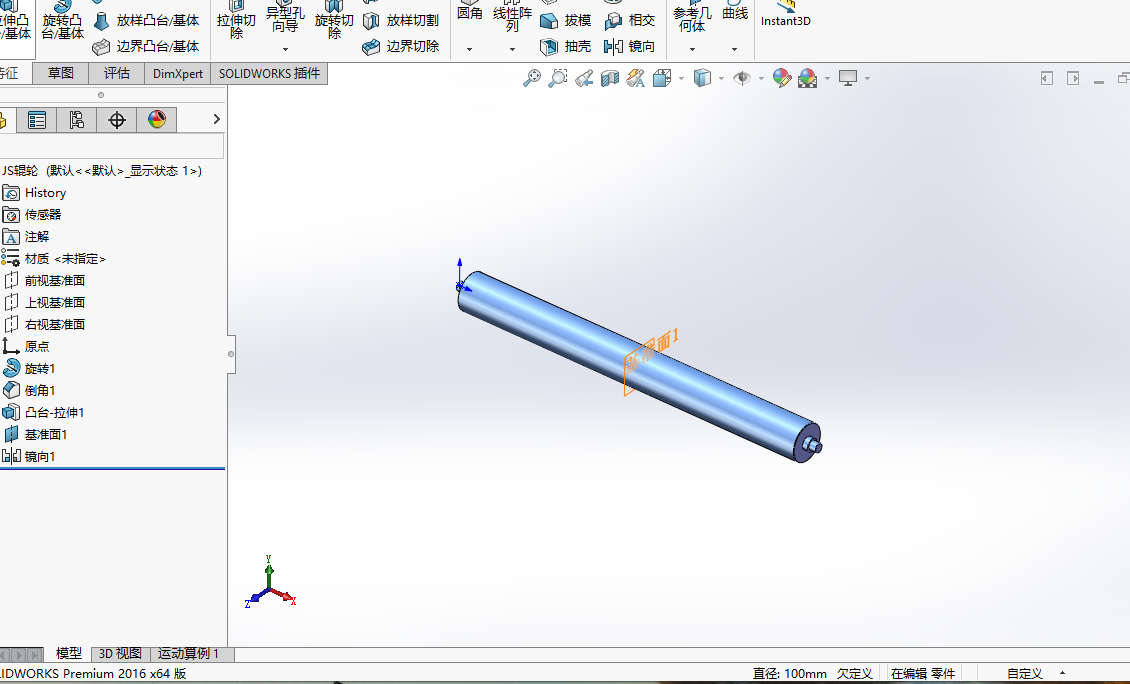Open the 曲线 curves dropdown arrow
1130x684 pixels.
point(734,49)
